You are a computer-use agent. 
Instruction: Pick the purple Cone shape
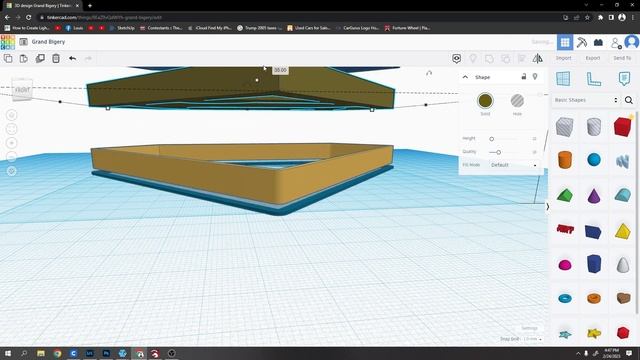pyautogui.click(x=594, y=195)
